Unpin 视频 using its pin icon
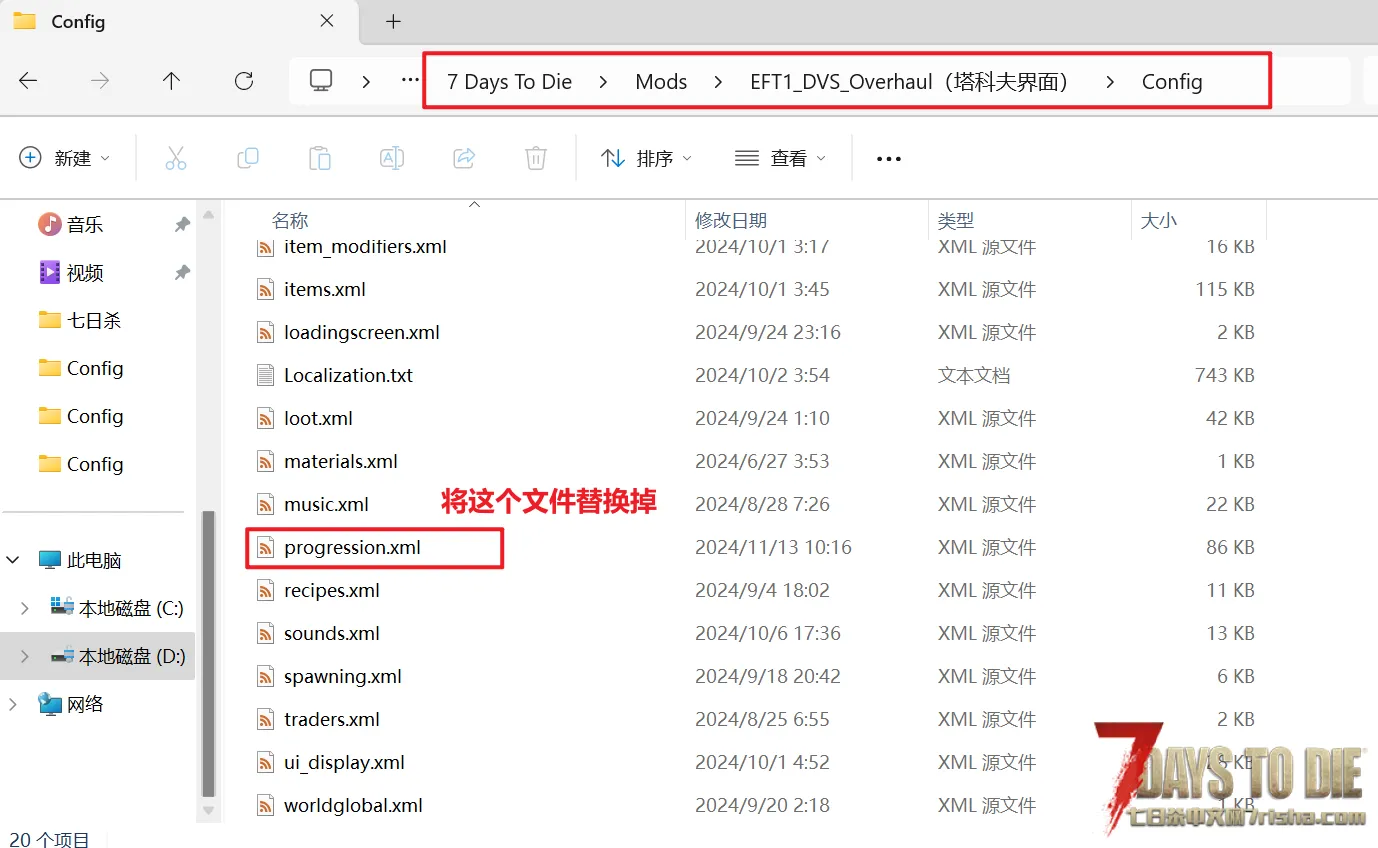Screen dimensions: 1378x848 click(x=182, y=273)
